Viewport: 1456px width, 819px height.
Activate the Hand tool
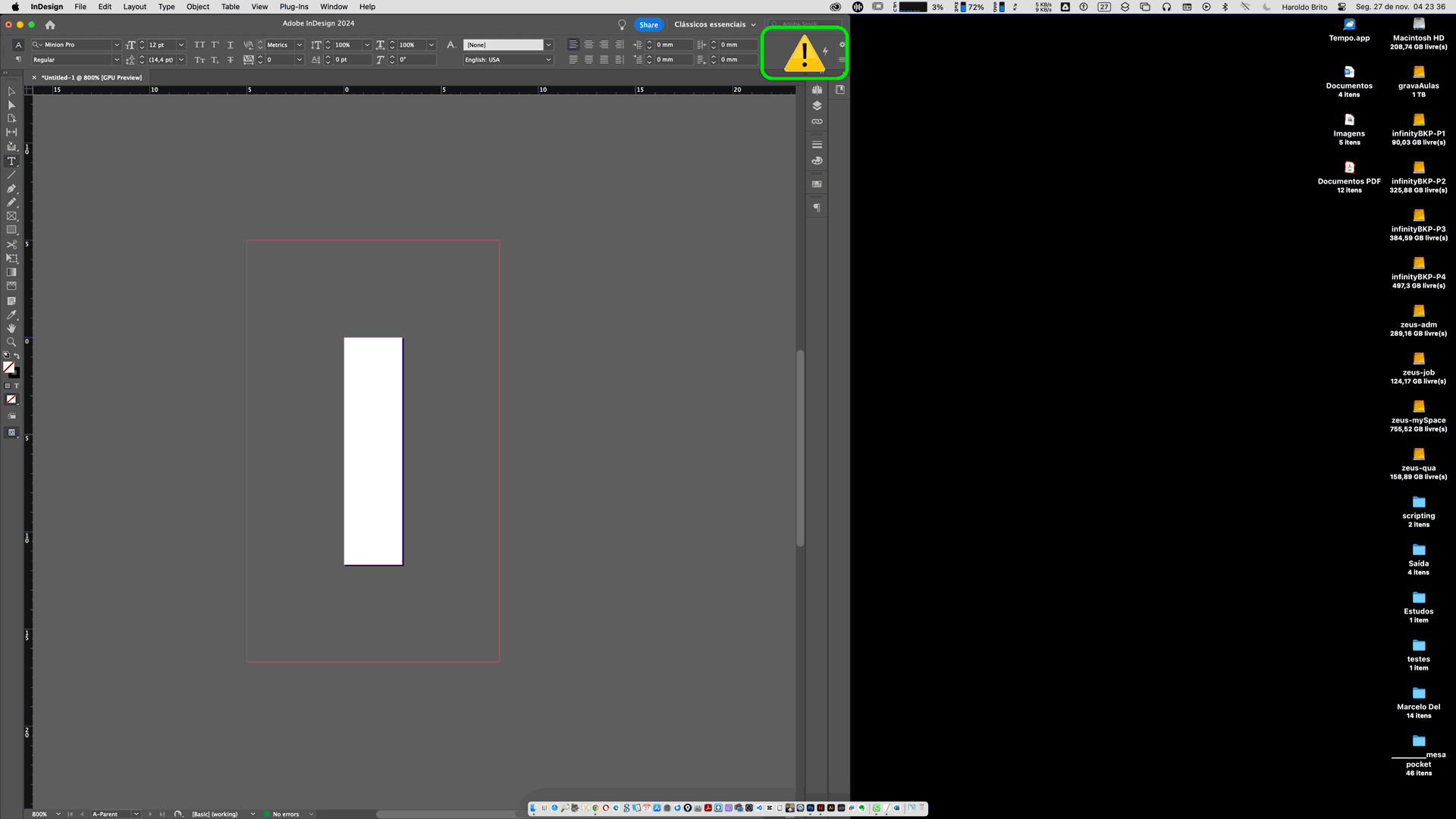click(11, 328)
